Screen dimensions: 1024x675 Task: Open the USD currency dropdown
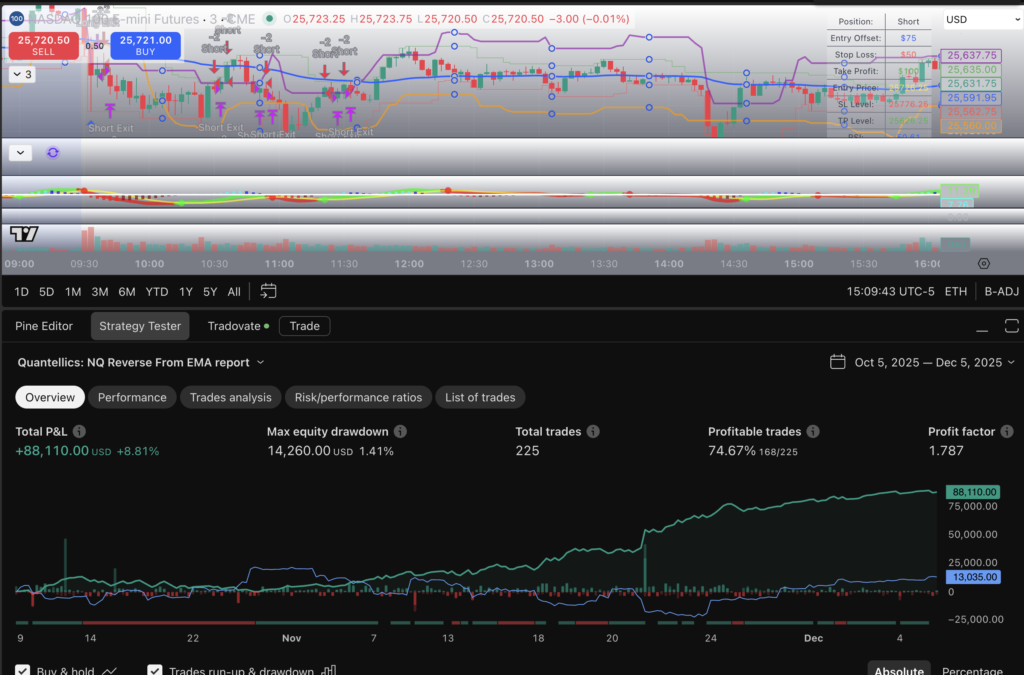(x=983, y=20)
